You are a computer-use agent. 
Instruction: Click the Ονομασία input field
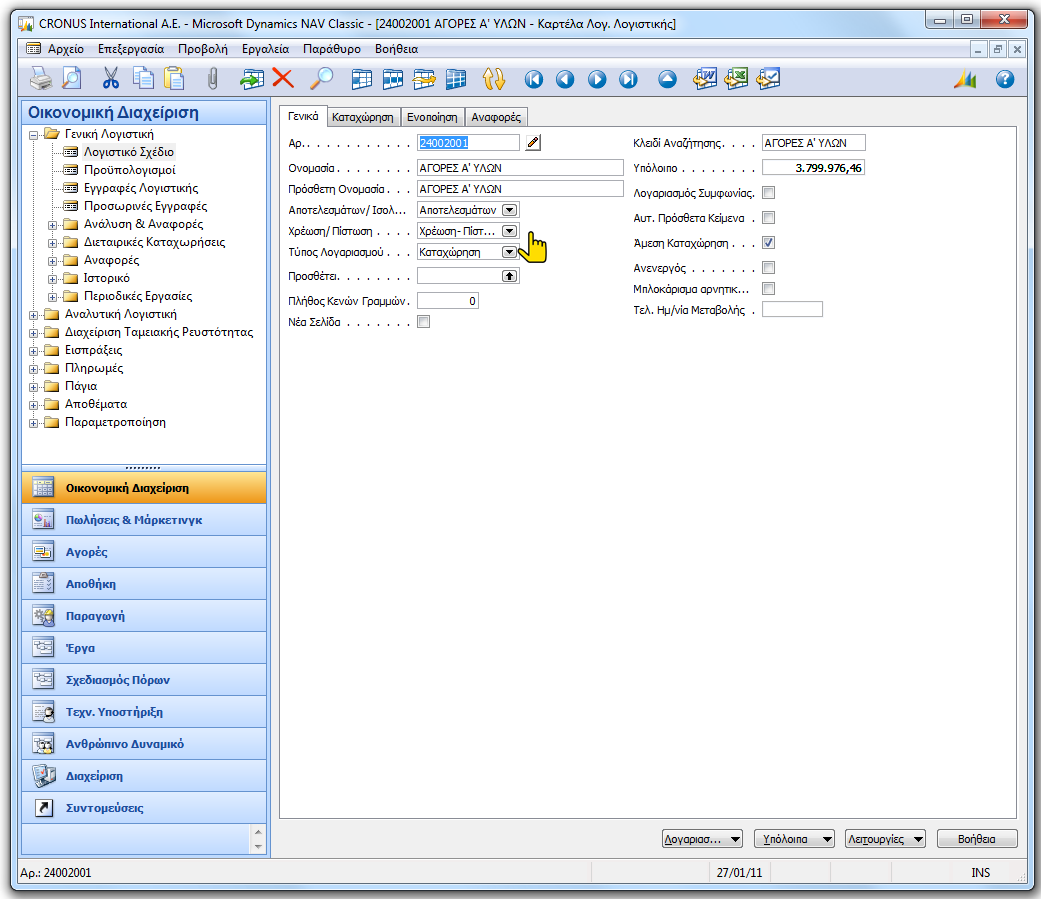(520, 168)
